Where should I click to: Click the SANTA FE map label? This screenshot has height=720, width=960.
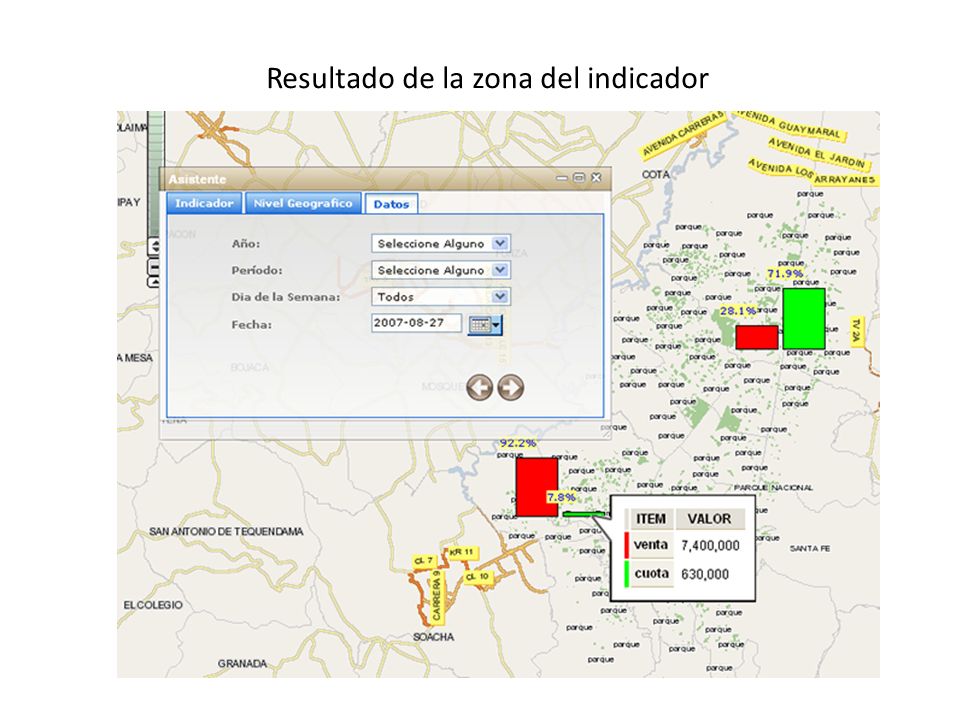[x=810, y=549]
